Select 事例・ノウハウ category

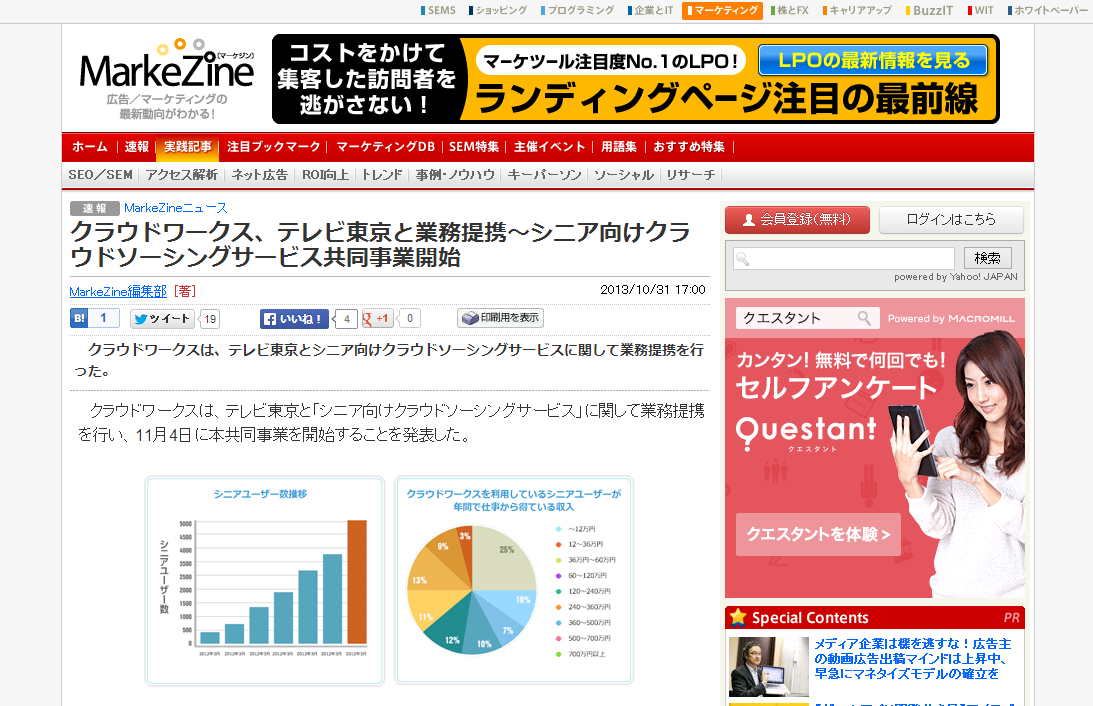point(455,175)
